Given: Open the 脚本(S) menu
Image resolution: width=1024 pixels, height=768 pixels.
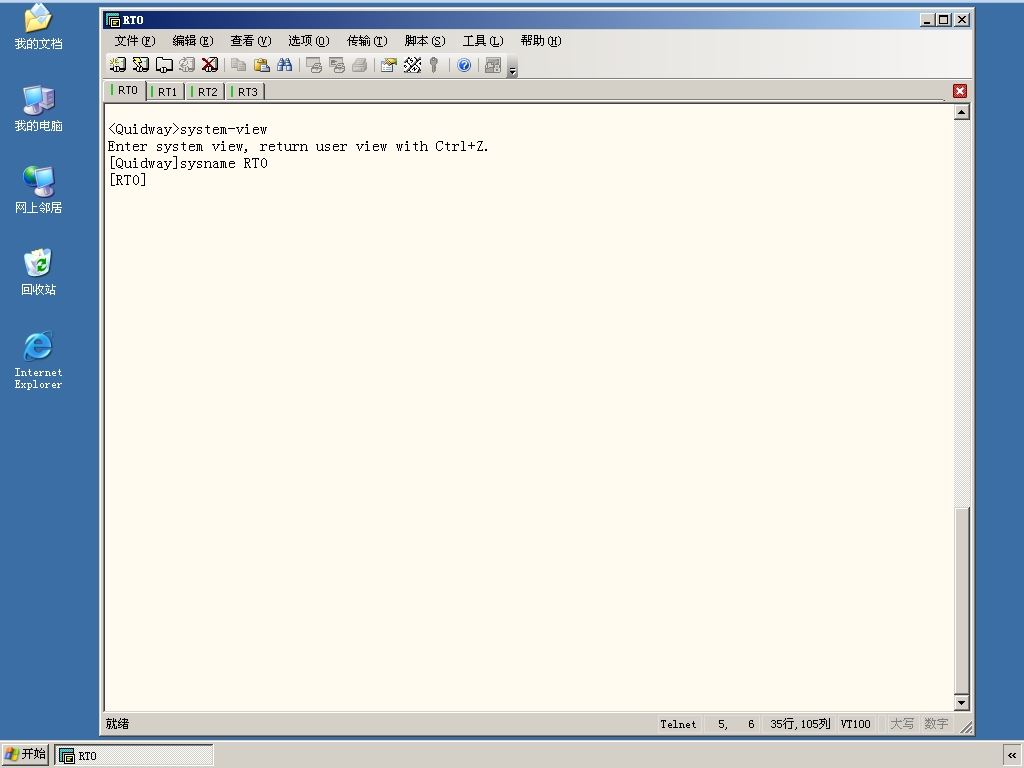Looking at the screenshot, I should pos(425,41).
